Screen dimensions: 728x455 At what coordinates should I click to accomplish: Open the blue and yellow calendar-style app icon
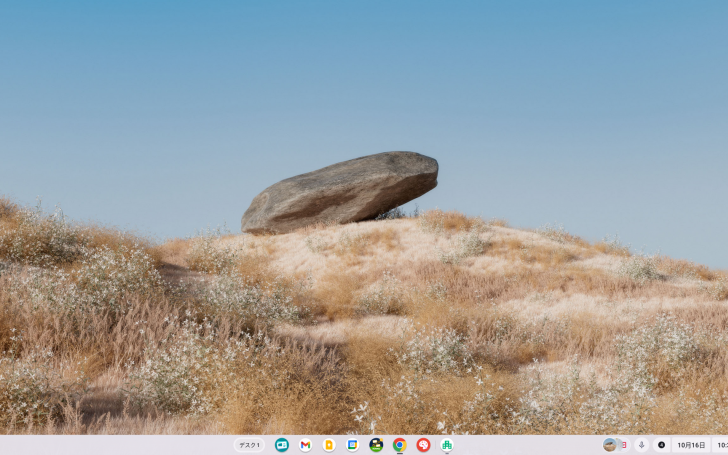(352, 445)
